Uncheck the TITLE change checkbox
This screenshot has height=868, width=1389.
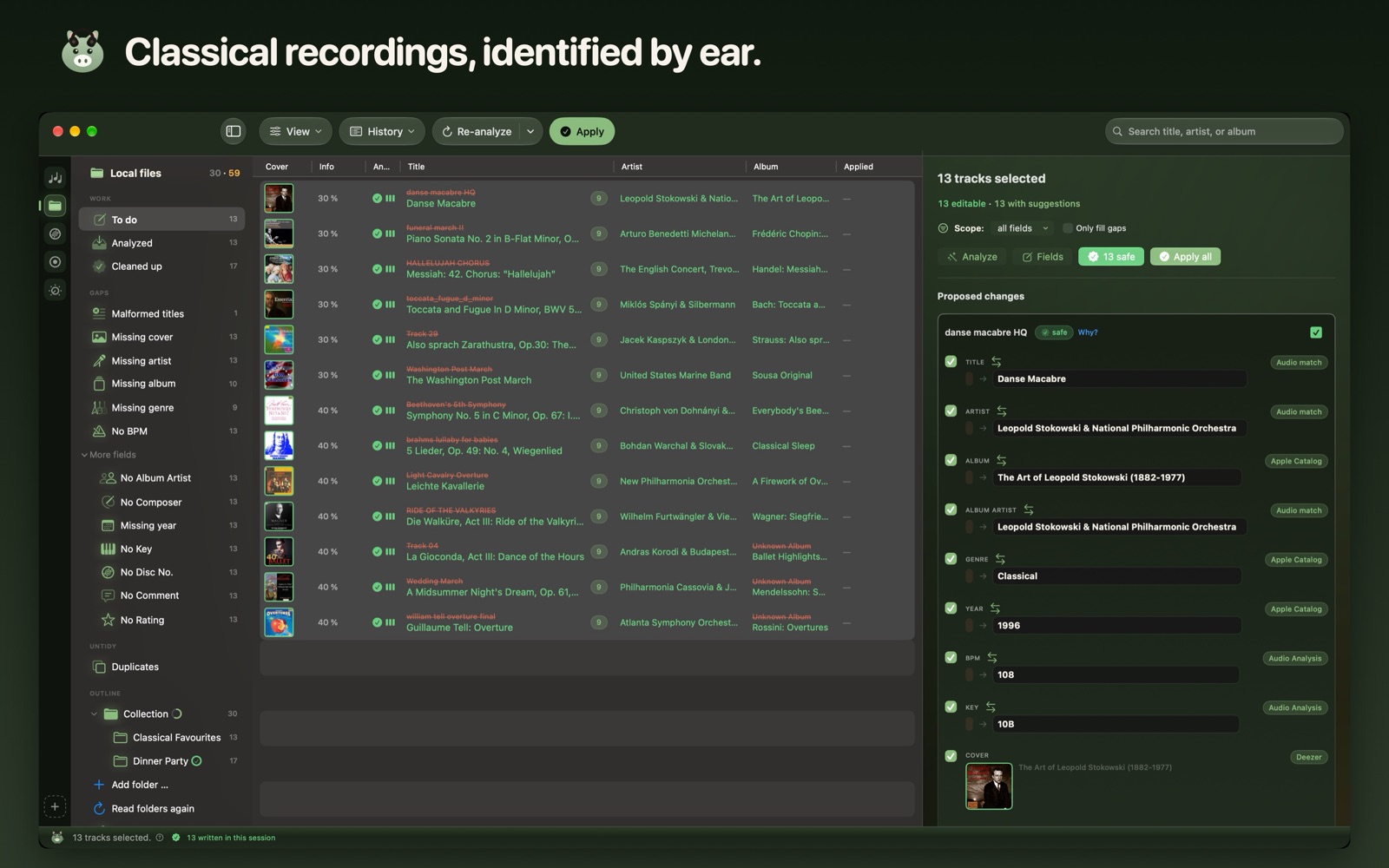pos(951,361)
